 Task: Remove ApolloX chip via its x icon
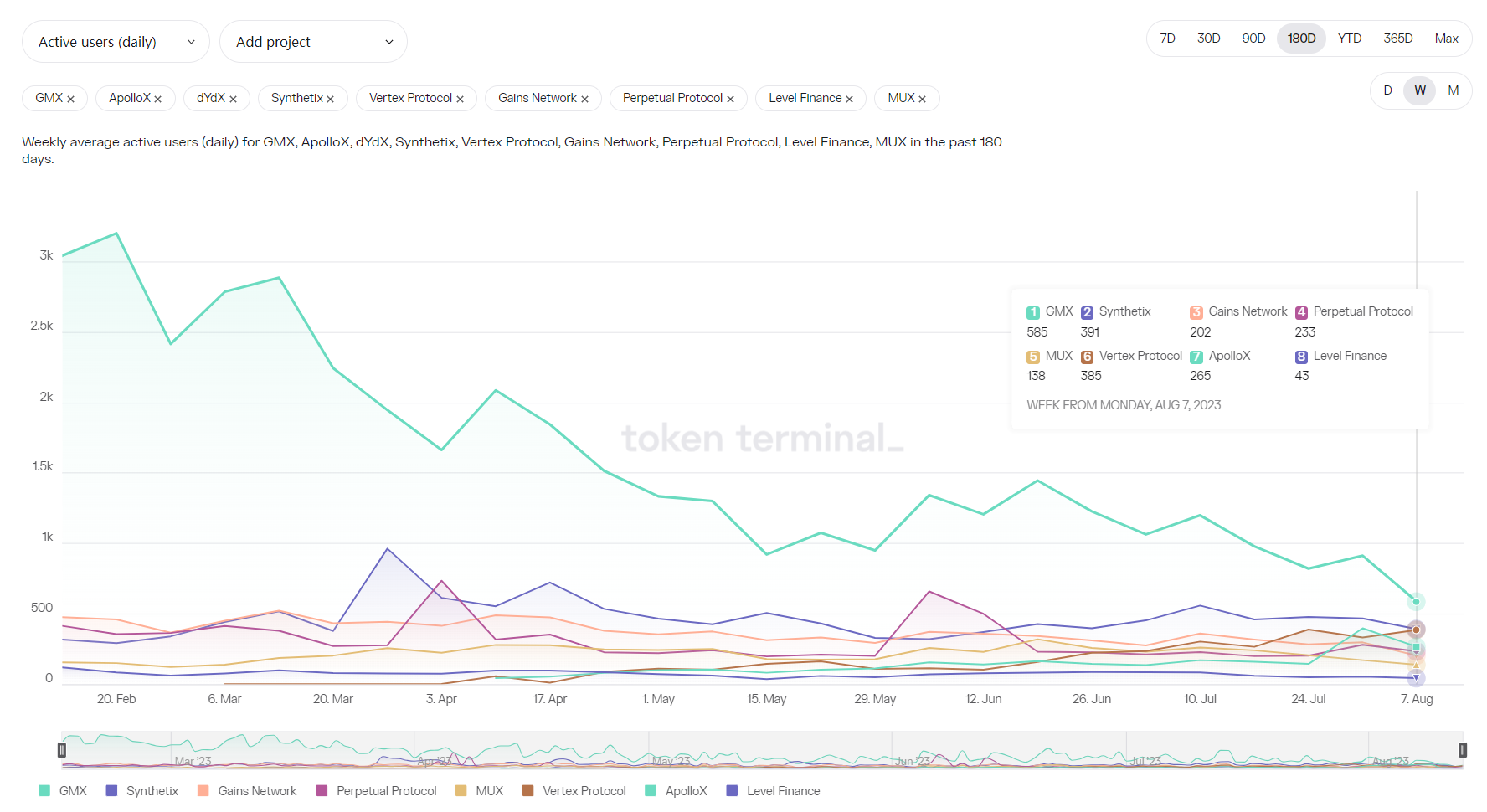pos(157,99)
